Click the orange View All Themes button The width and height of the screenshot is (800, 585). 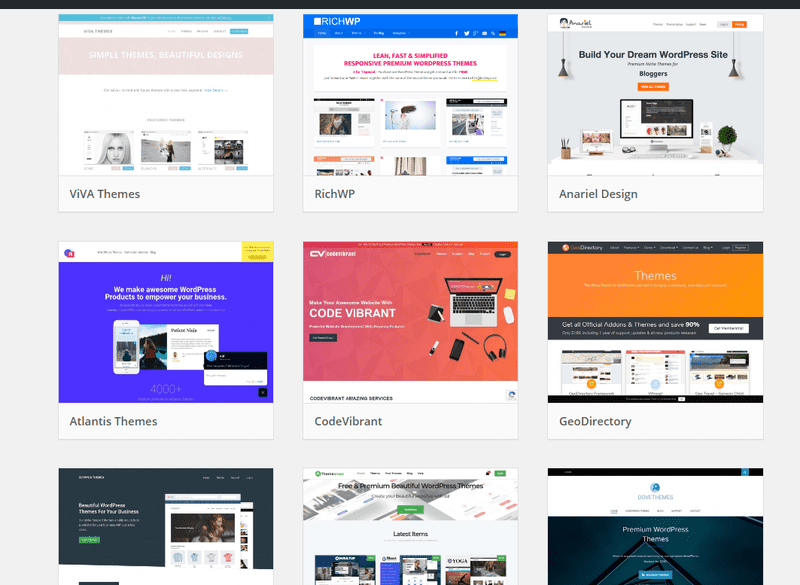(654, 87)
